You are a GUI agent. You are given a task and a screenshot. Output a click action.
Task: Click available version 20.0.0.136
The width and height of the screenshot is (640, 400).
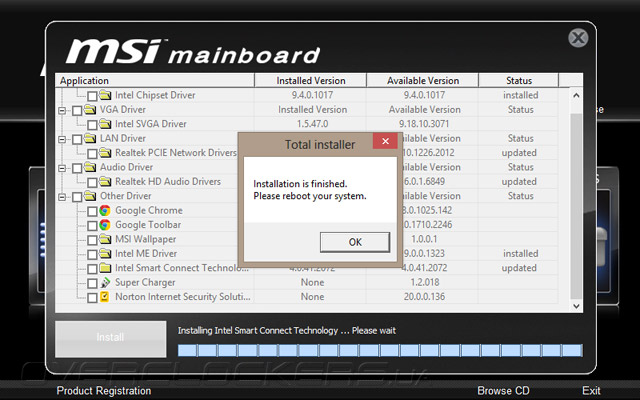point(424,297)
